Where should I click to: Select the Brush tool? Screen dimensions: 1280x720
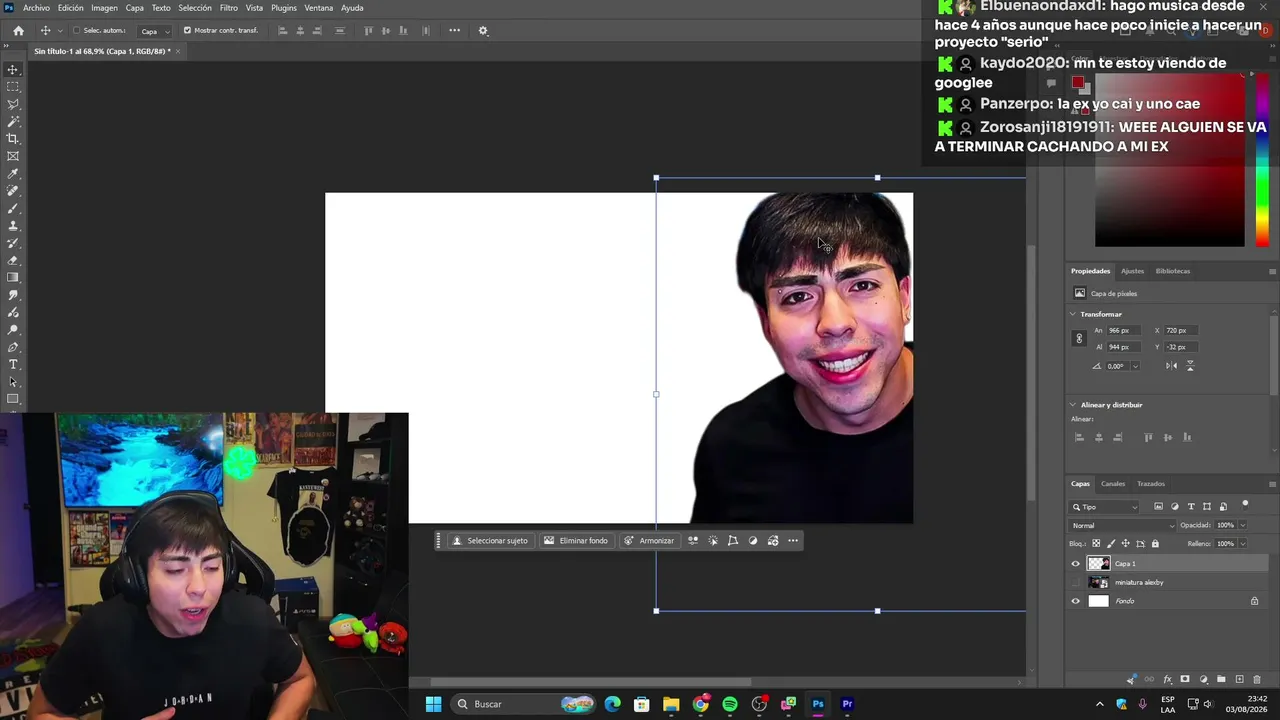point(13,208)
